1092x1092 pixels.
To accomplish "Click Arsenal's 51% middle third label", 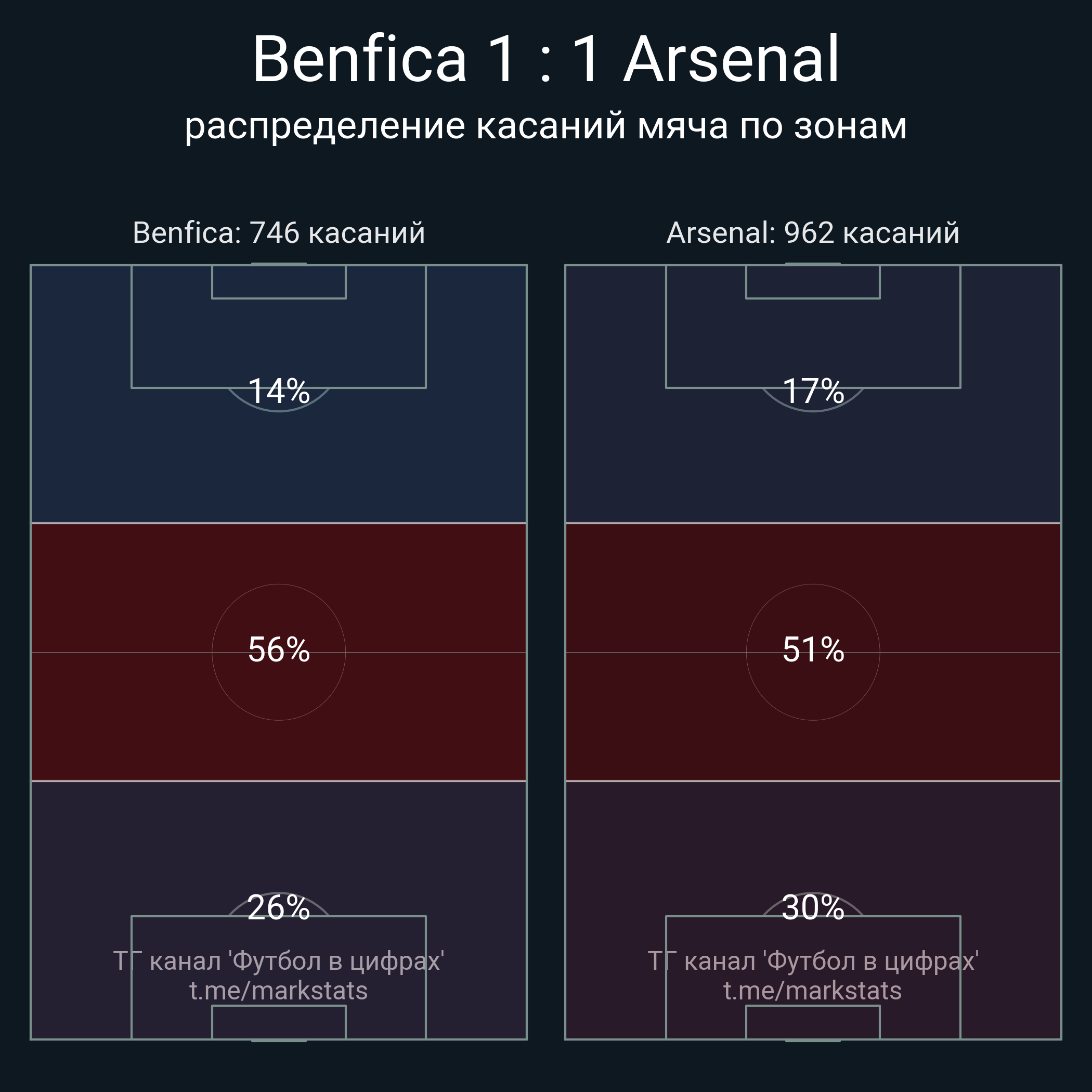I will 813,649.
